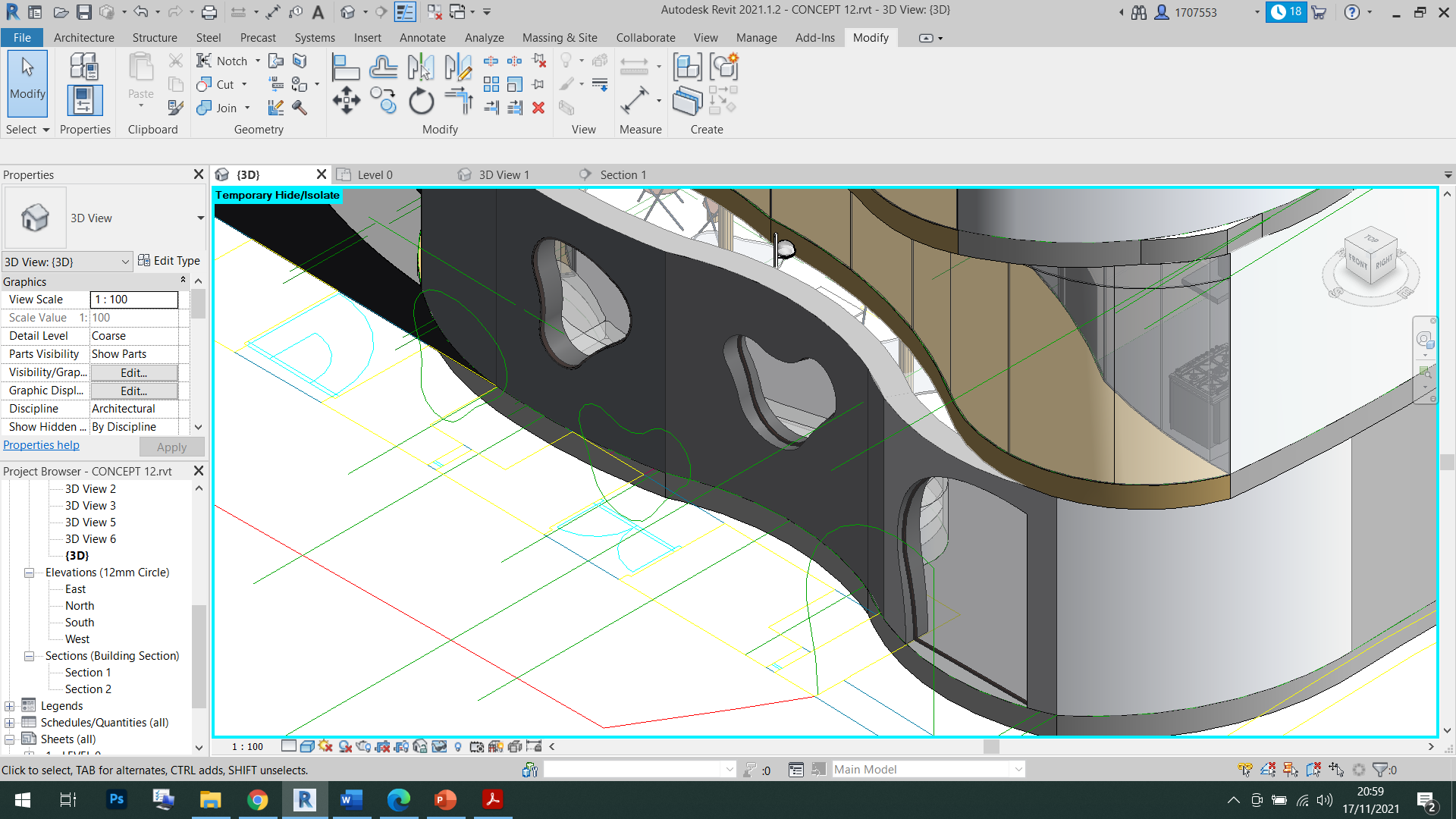
Task: Expand the Select panel dropdown
Action: click(27, 130)
